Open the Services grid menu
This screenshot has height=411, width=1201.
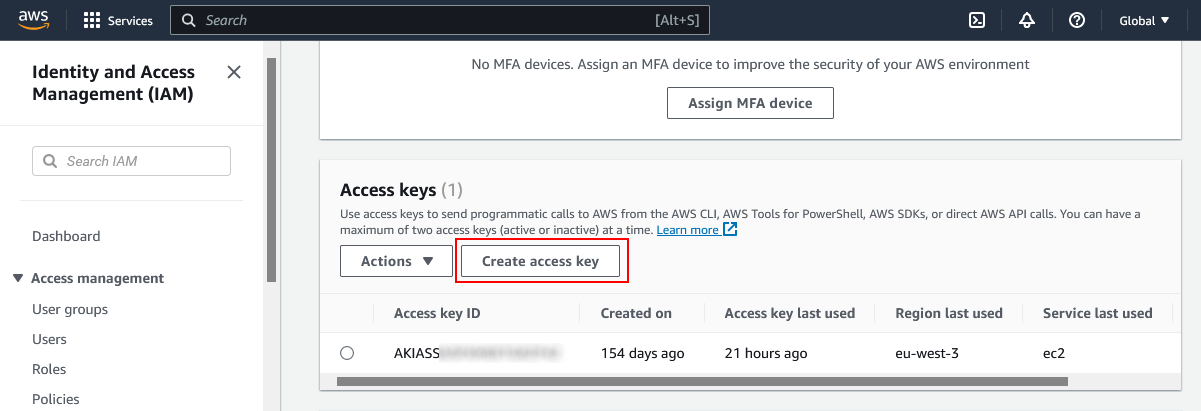[x=118, y=20]
